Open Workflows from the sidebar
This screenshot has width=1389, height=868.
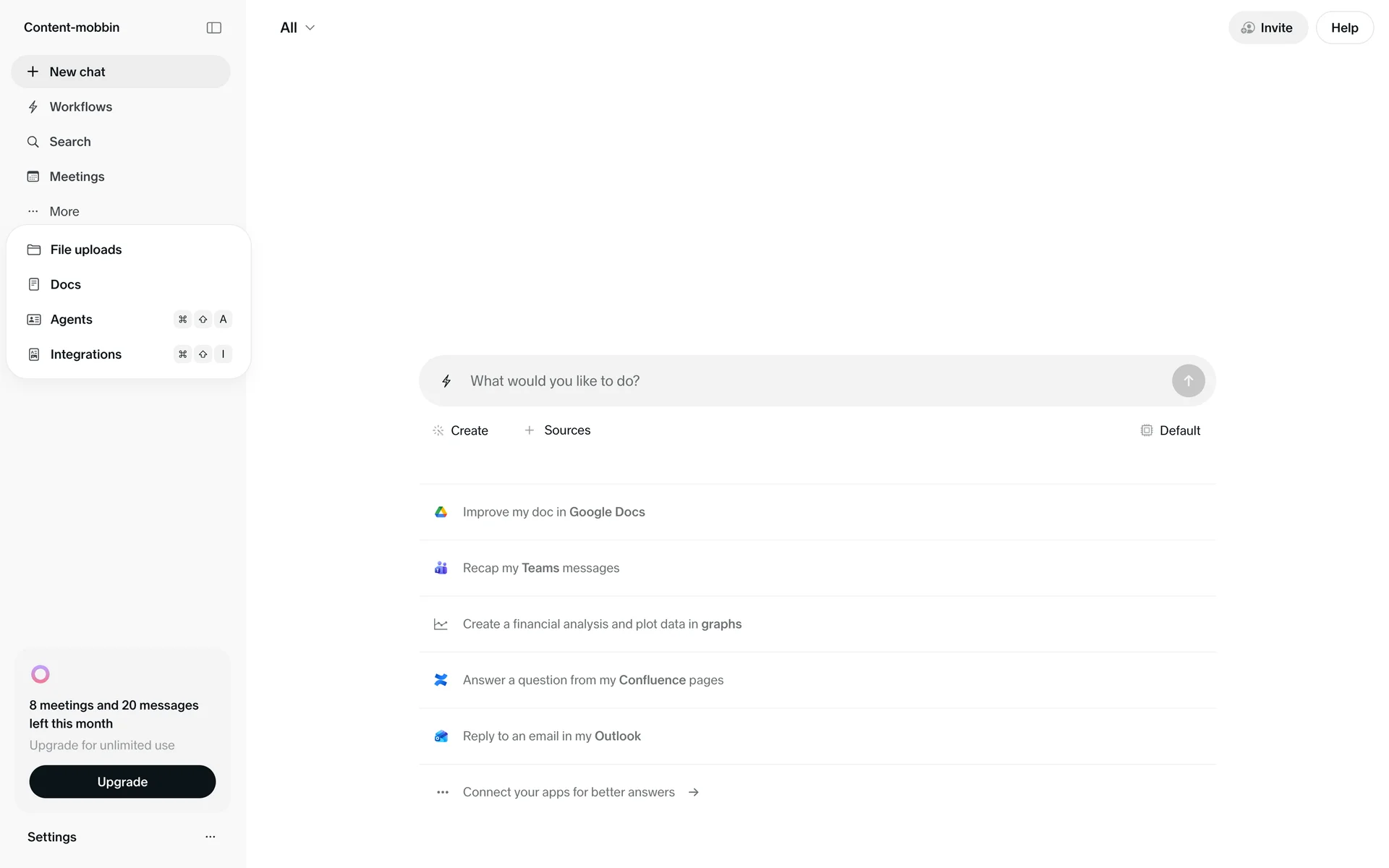[x=80, y=107]
